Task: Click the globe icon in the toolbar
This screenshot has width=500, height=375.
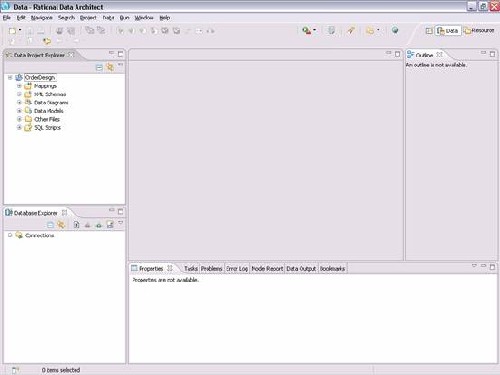Action: click(x=395, y=30)
